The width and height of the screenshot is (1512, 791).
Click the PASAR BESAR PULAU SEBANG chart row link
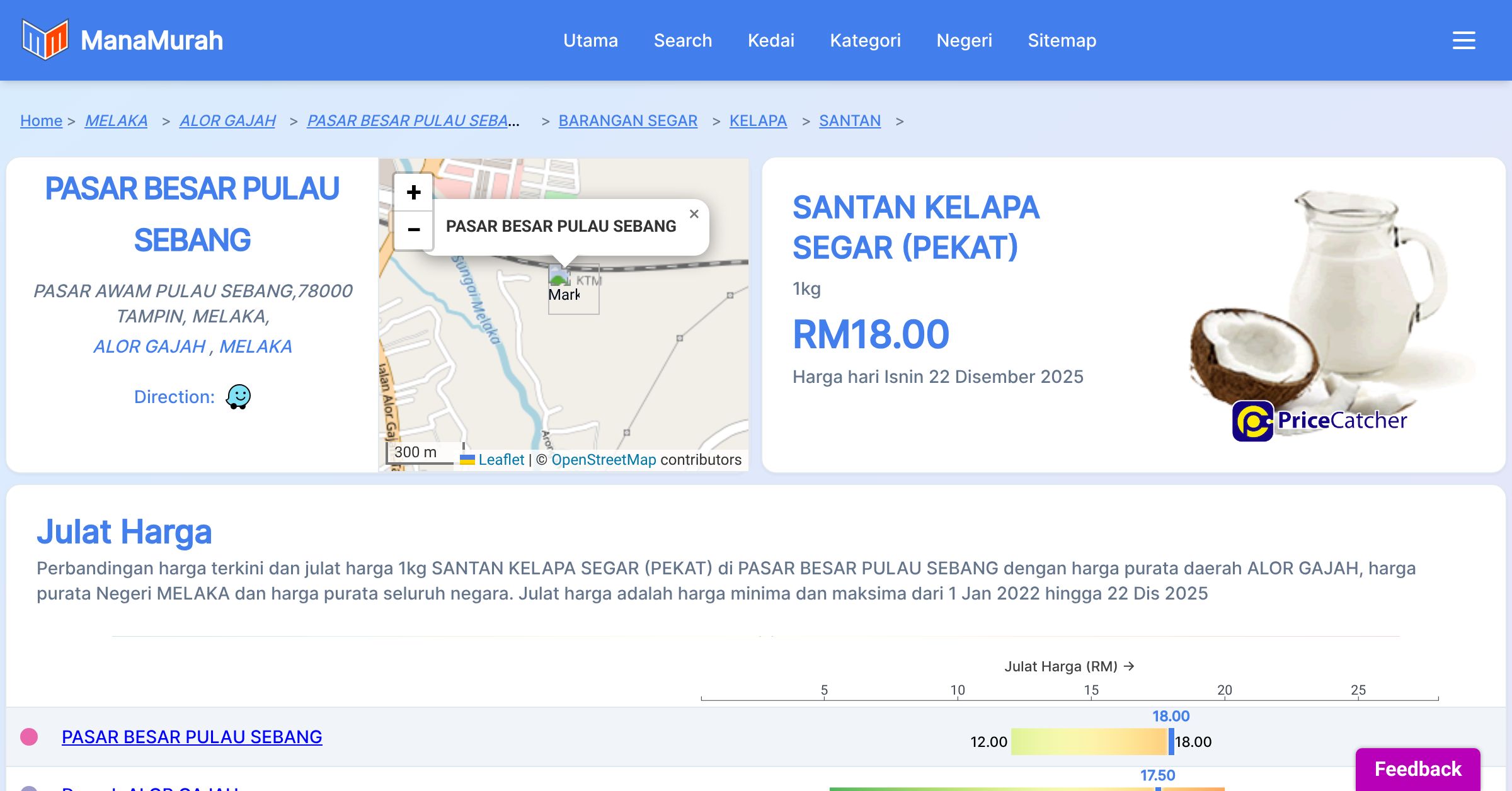click(192, 737)
